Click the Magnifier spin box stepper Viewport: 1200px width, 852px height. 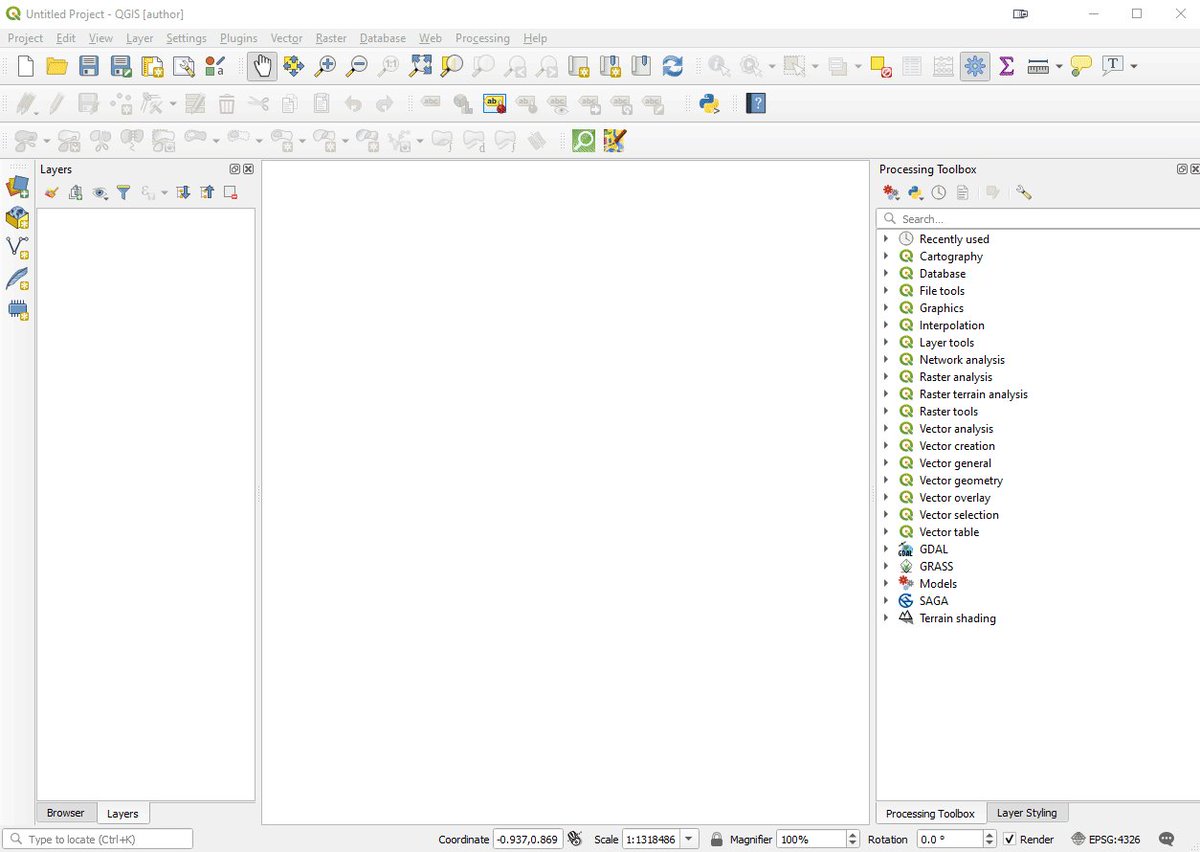tap(852, 839)
